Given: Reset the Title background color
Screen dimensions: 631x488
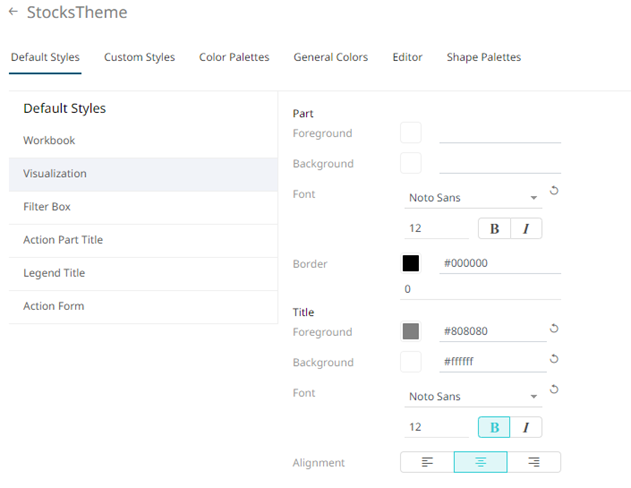Looking at the screenshot, I should coord(554,359).
